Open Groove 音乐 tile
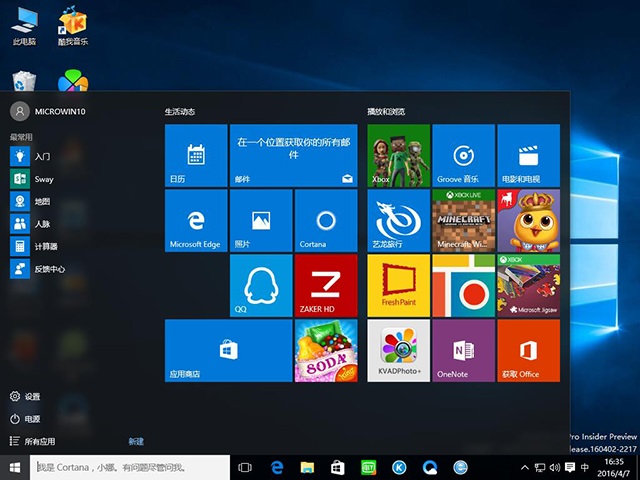 pos(463,155)
